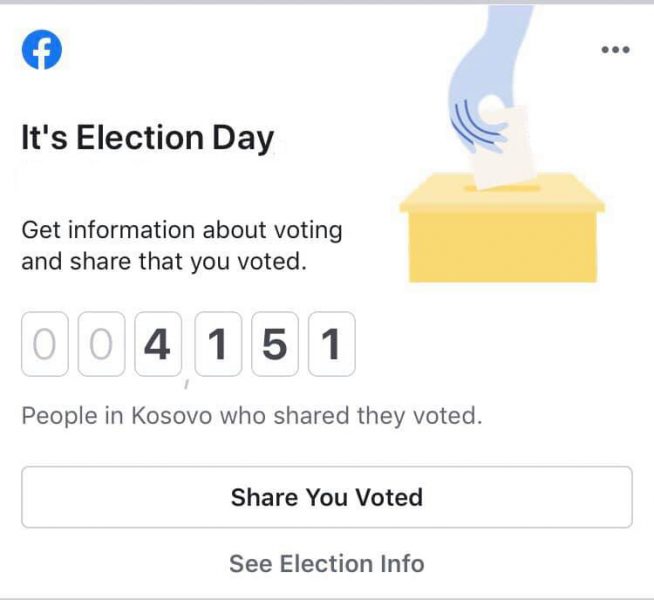Click the "and share that you voted" line
Image resolution: width=654 pixels, height=600 pixels.
click(x=164, y=262)
